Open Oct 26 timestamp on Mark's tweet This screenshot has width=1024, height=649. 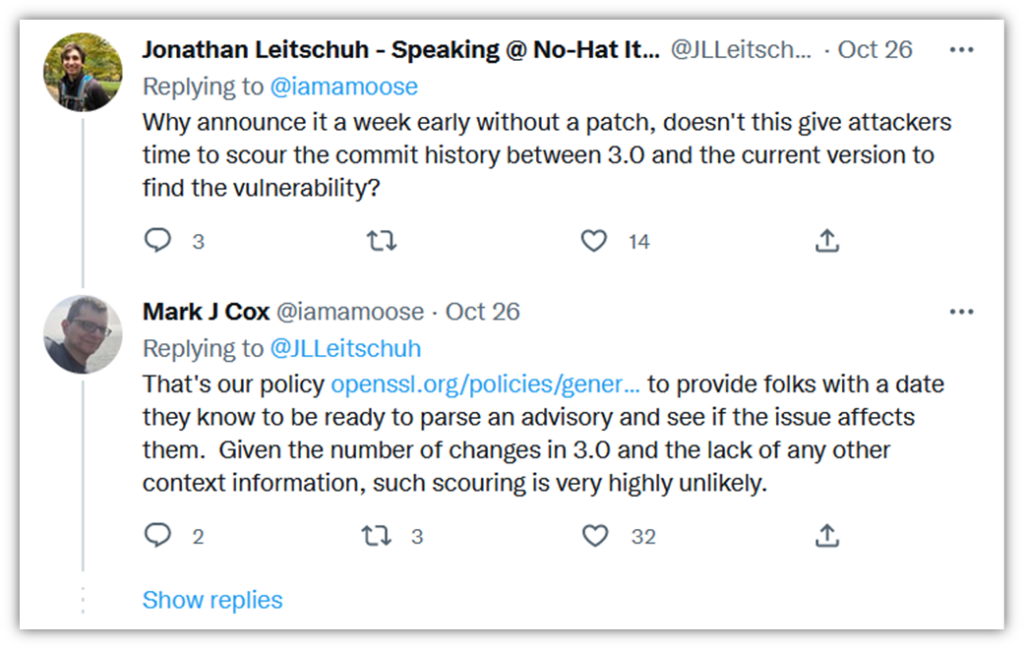[483, 312]
